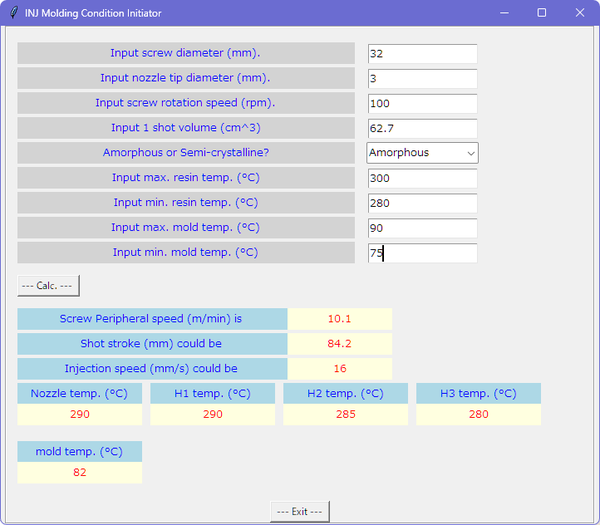Image resolution: width=600 pixels, height=525 pixels.
Task: Focus the nozzle tip diameter field
Action: click(x=422, y=78)
